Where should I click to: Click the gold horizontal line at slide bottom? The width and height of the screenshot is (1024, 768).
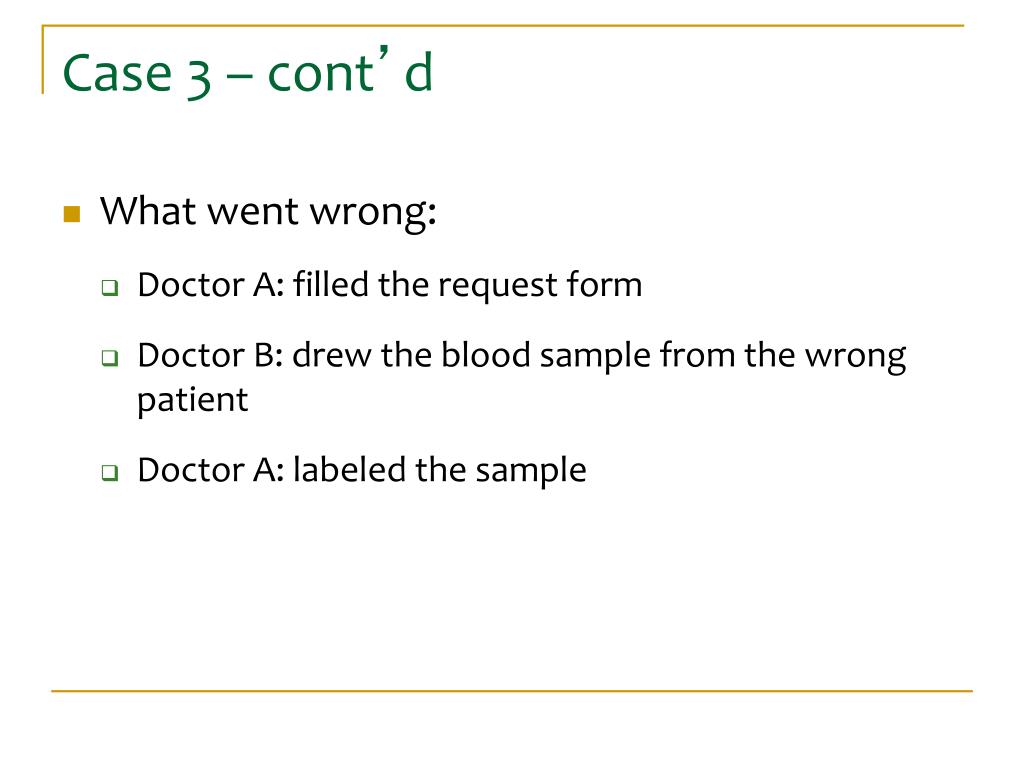[x=512, y=691]
